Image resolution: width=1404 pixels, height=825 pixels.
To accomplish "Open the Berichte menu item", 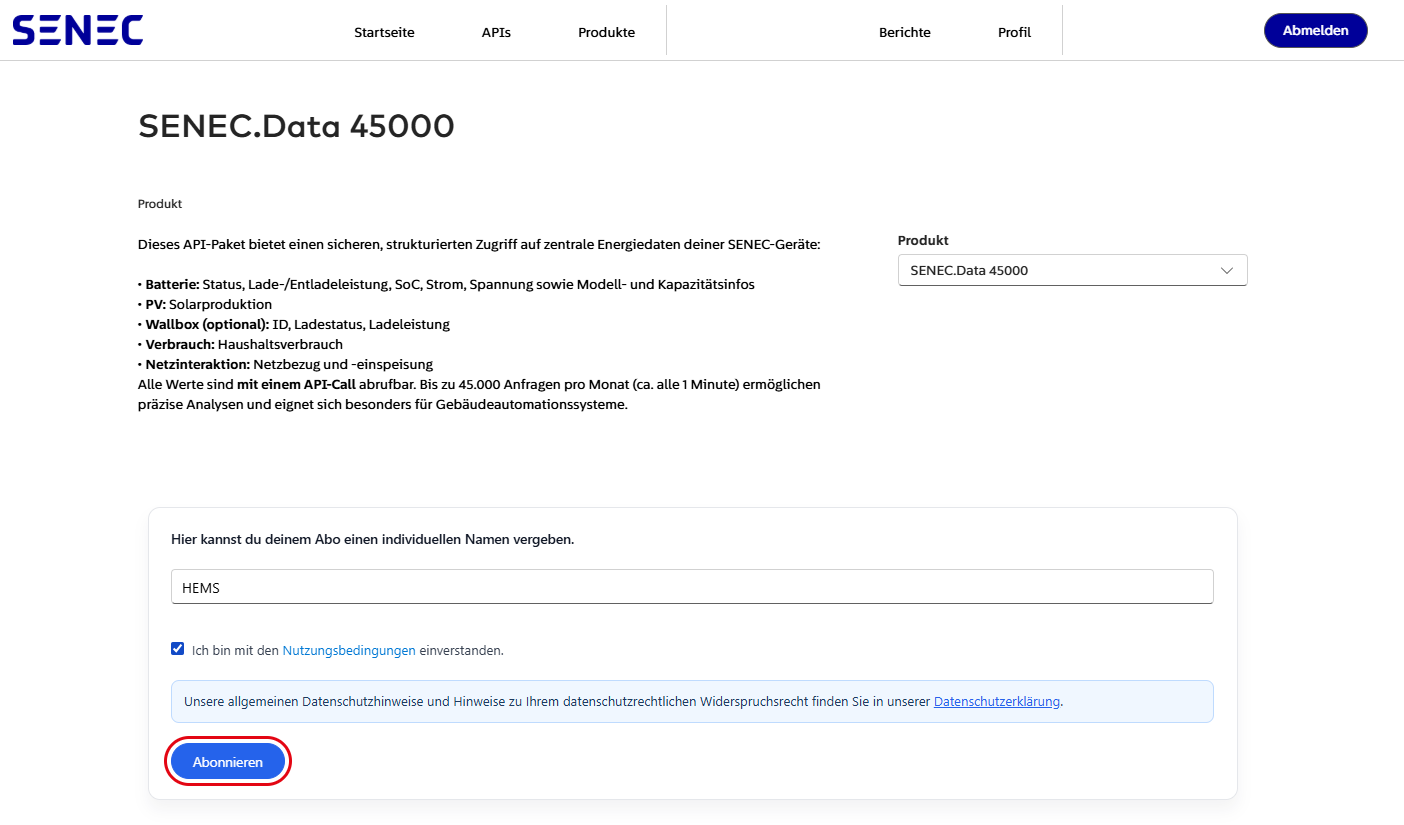I will 905,32.
